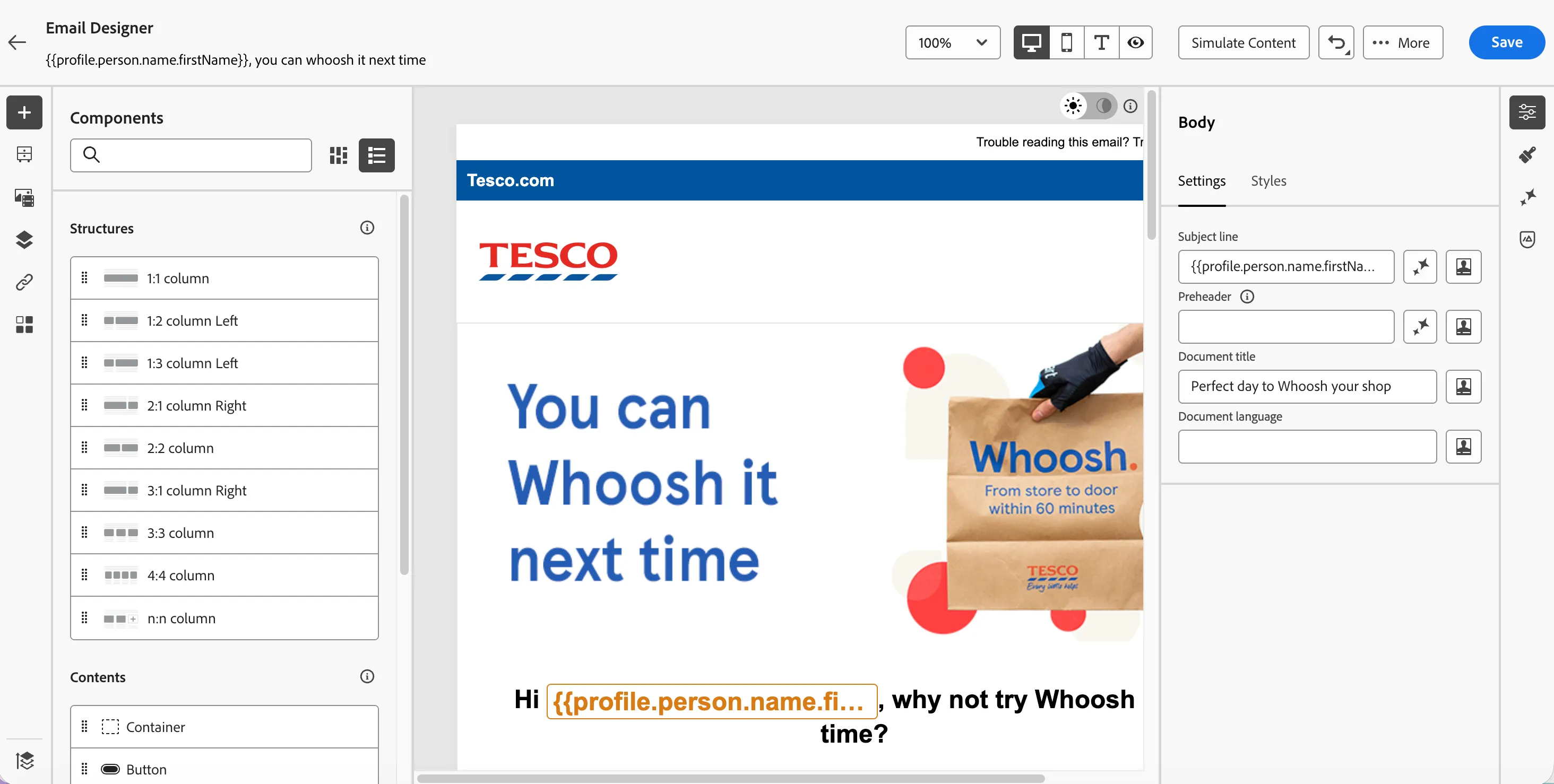This screenshot has width=1554, height=784.
Task: Click the components search field
Action: tap(191, 155)
